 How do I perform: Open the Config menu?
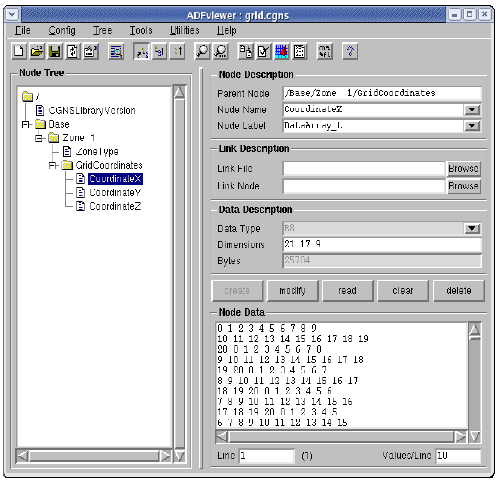point(62,30)
